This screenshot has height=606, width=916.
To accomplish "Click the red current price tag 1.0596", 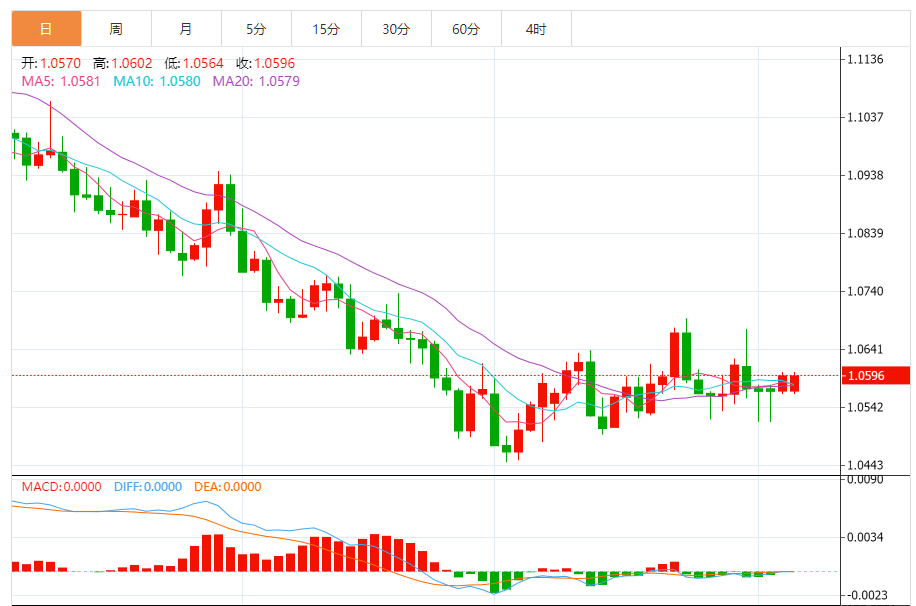I will click(x=876, y=376).
